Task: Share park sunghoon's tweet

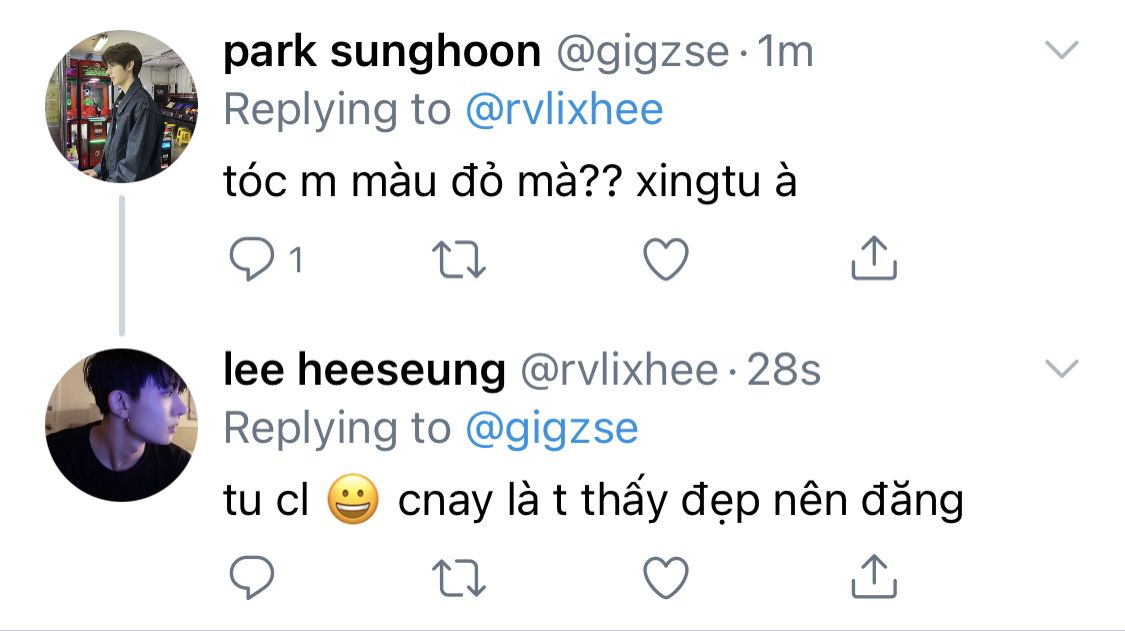Action: 873,258
